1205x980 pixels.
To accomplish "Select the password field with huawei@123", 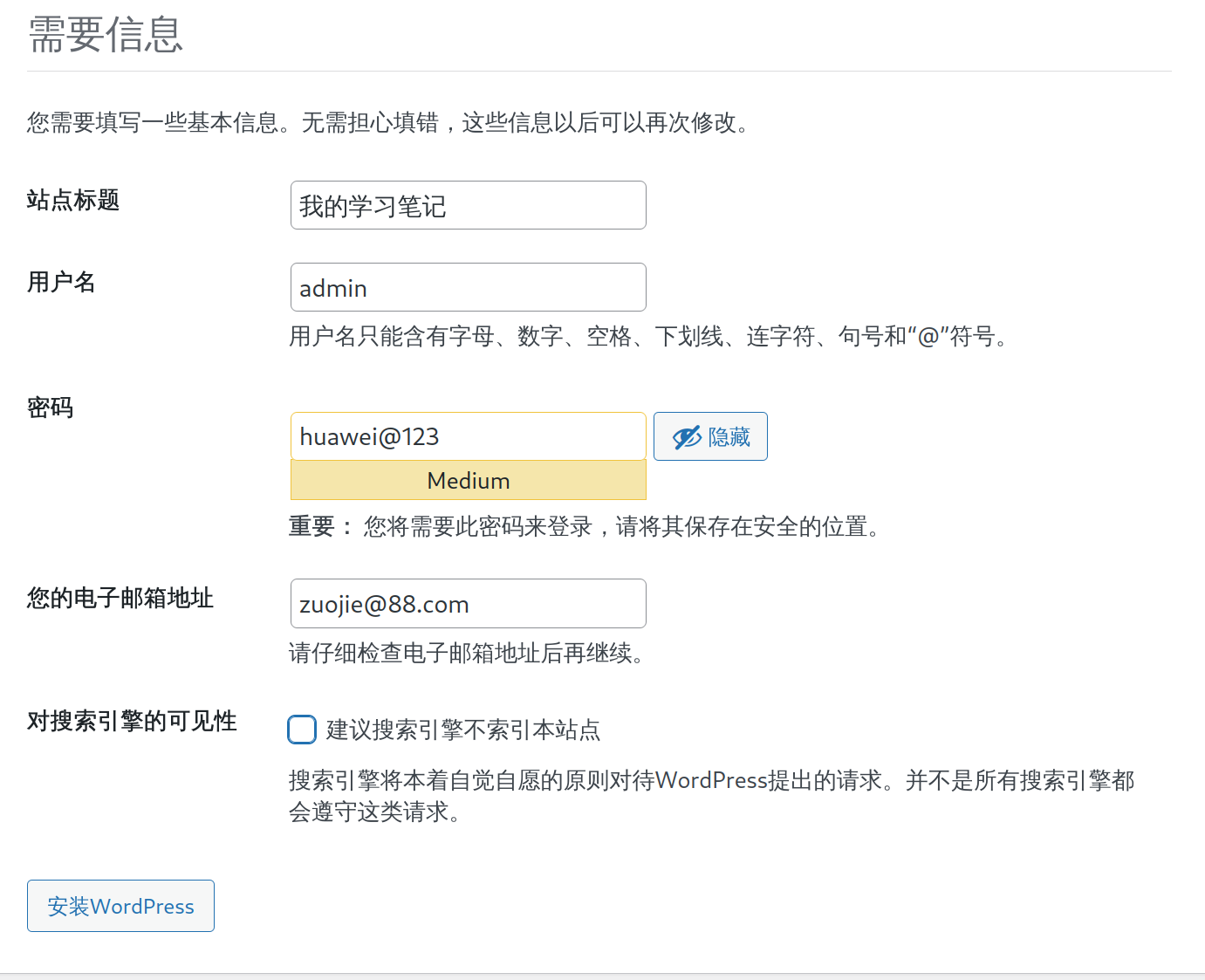I will point(468,436).
